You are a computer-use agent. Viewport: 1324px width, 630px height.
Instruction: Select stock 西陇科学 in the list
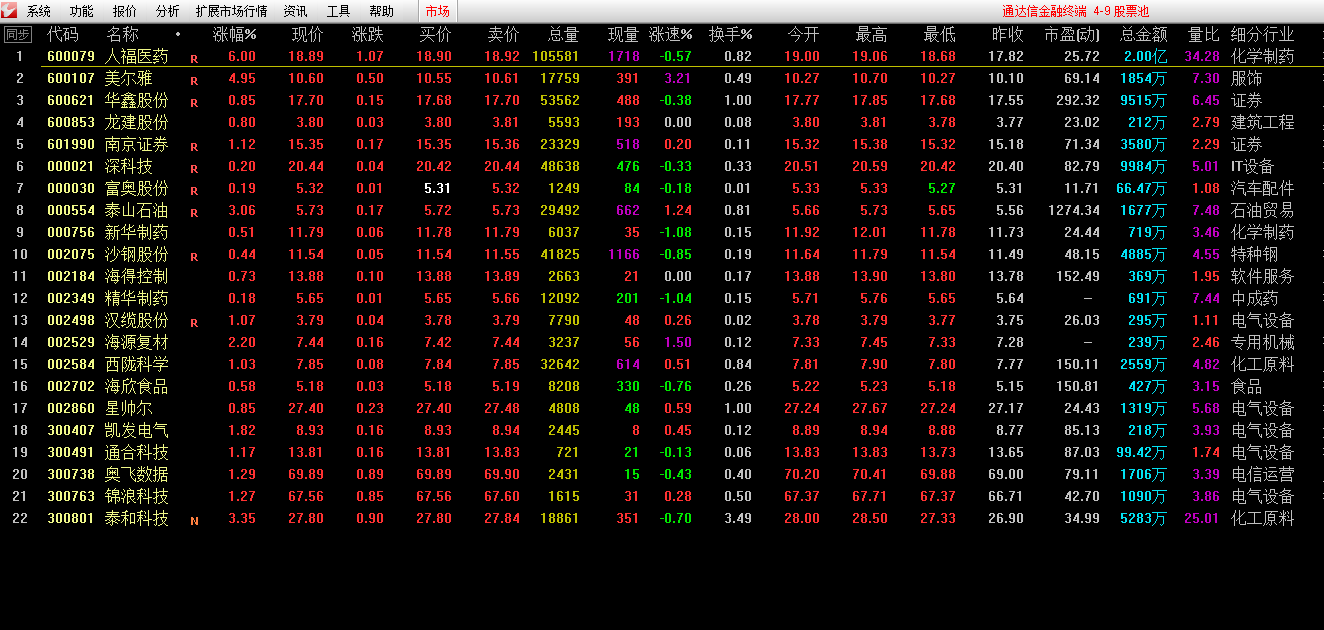click(137, 364)
